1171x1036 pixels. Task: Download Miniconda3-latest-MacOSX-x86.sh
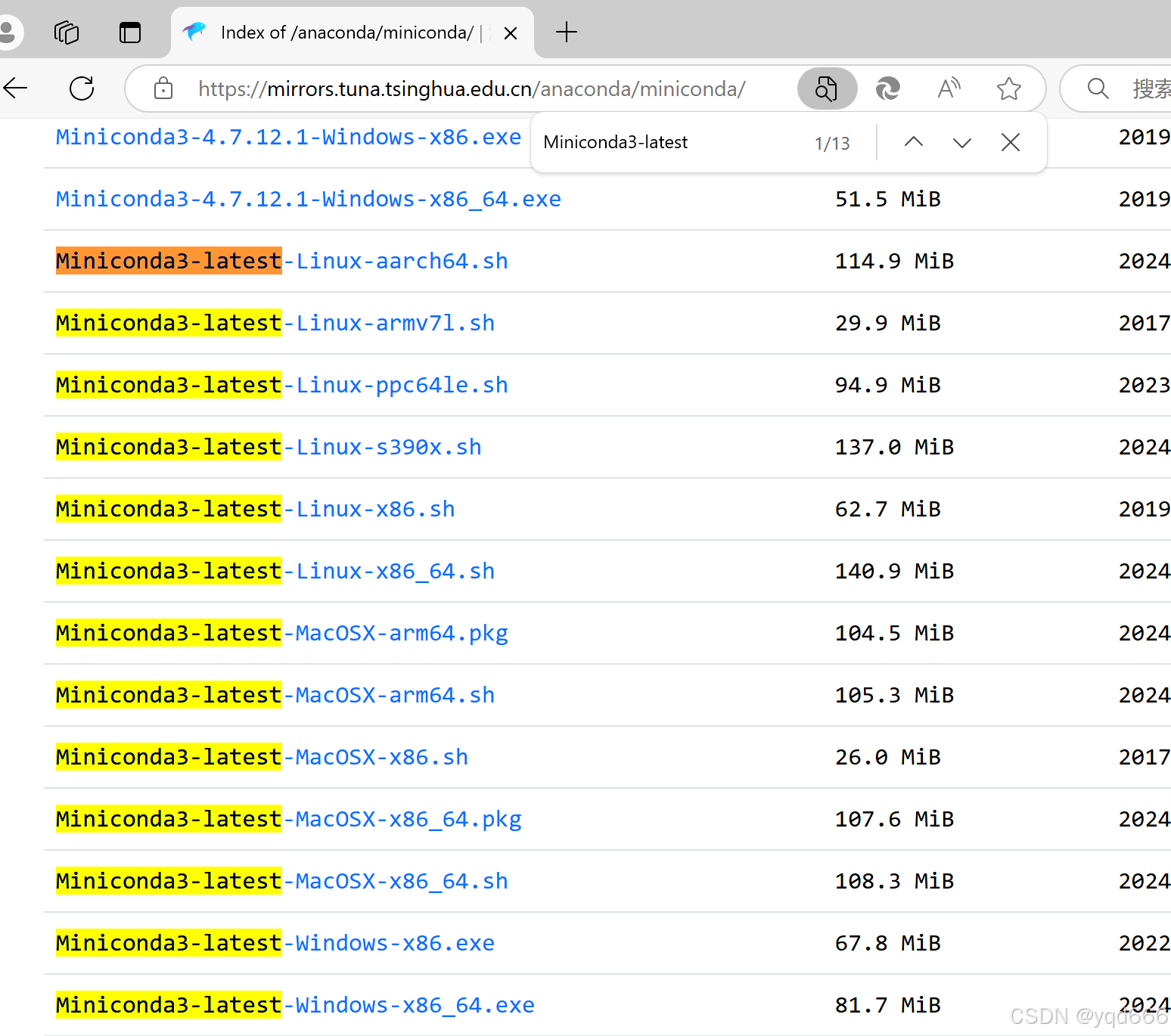tap(262, 757)
